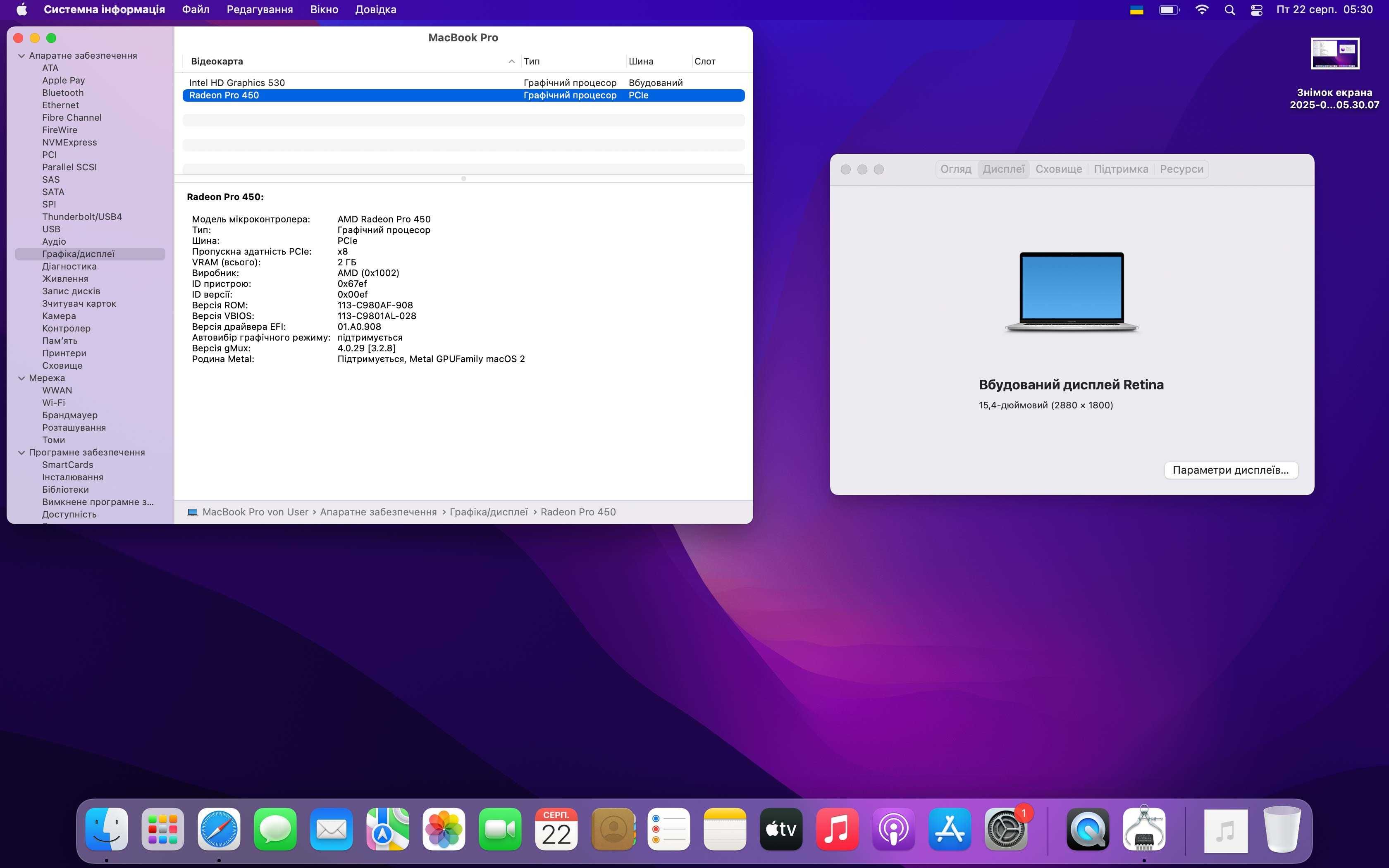The height and width of the screenshot is (868, 1389).
Task: Open Mail from the Dock
Action: [x=332, y=829]
